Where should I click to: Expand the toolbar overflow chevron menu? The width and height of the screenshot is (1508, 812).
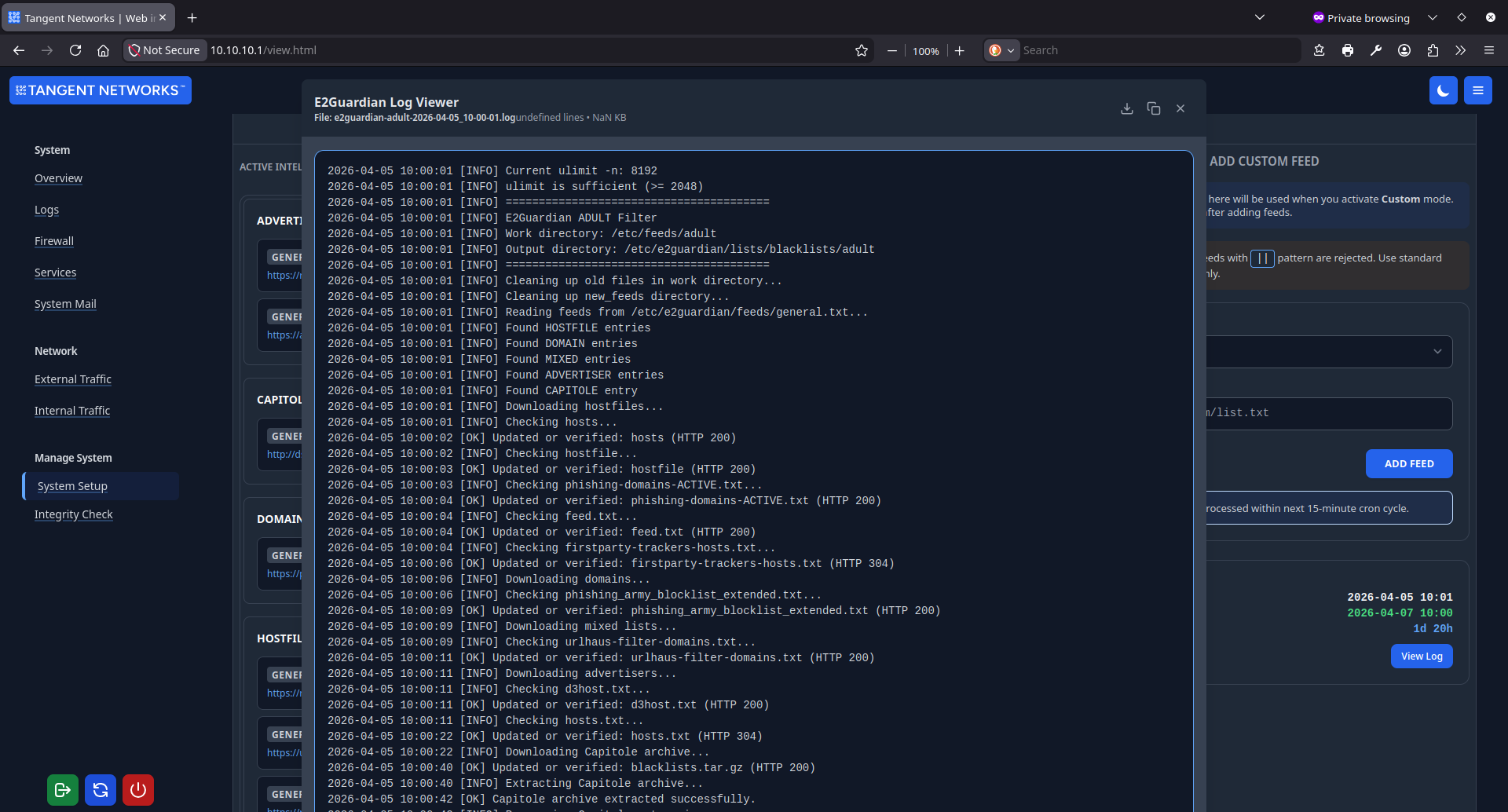(1460, 49)
